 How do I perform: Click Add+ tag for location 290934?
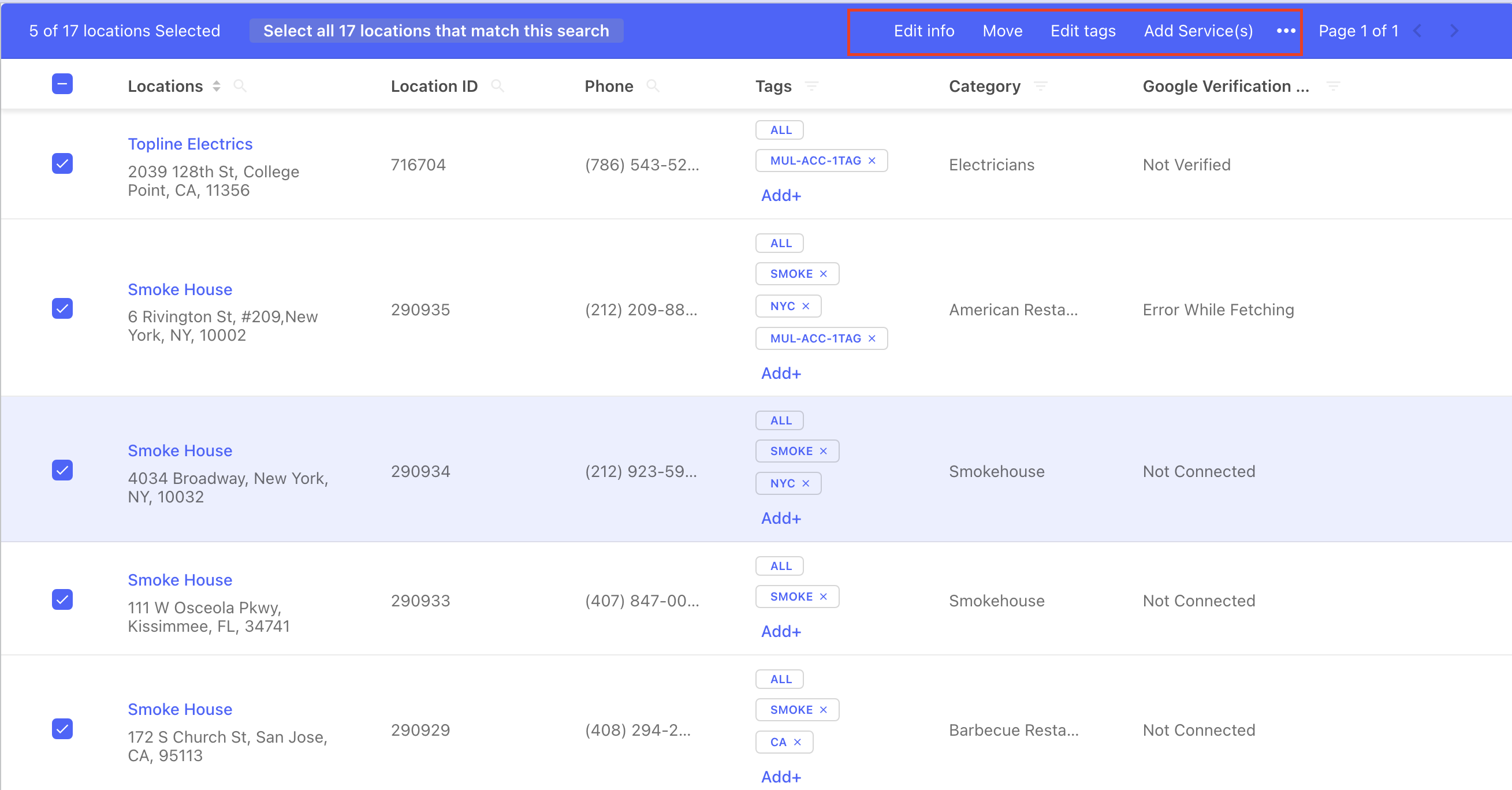point(781,518)
